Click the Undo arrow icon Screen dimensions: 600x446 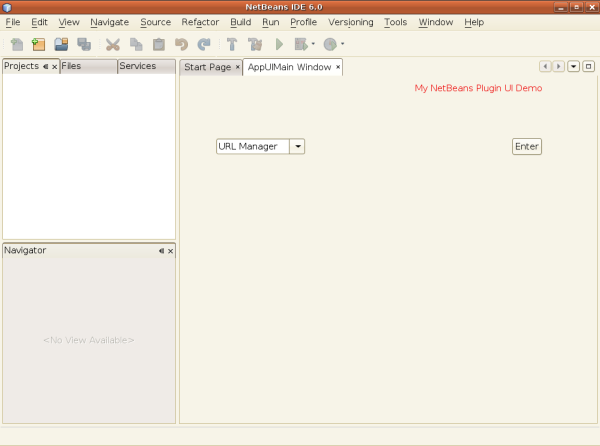pos(181,44)
